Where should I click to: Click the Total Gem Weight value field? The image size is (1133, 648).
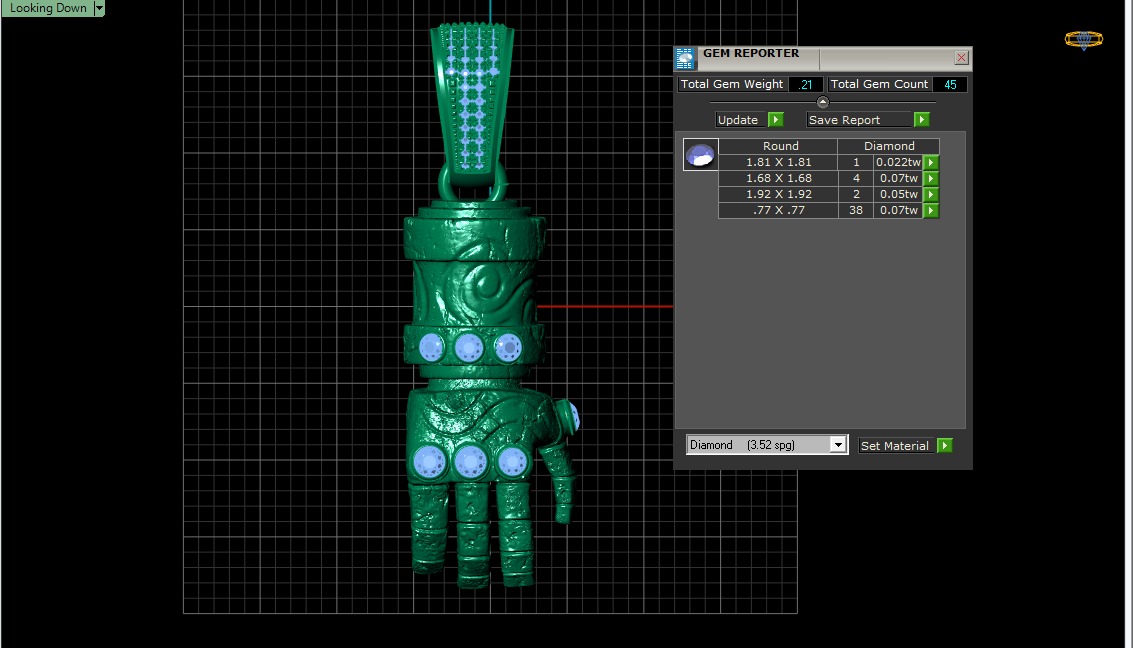click(x=806, y=85)
